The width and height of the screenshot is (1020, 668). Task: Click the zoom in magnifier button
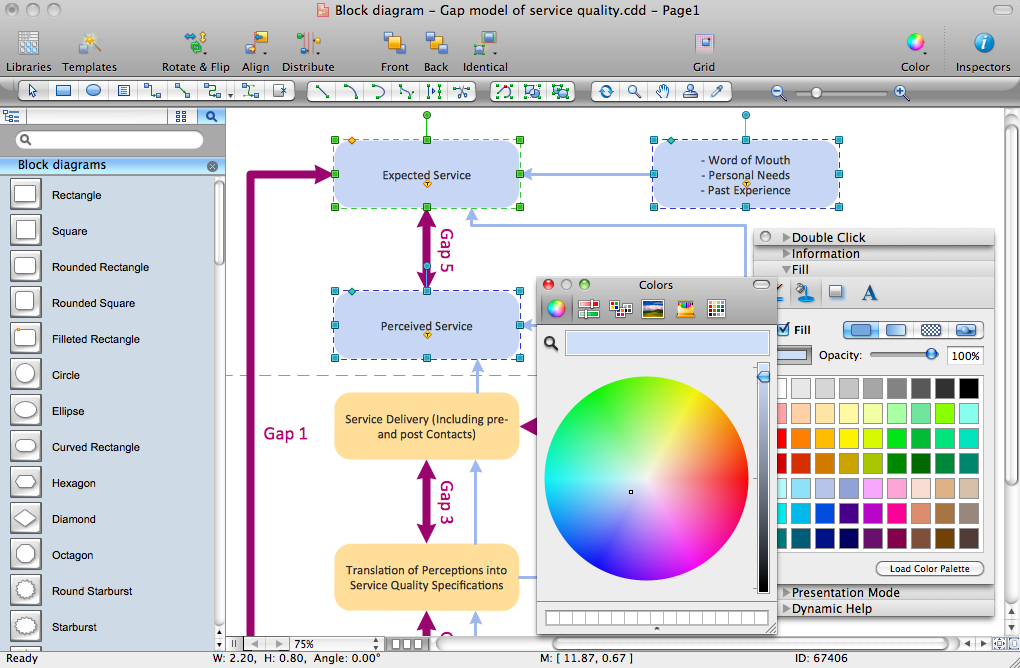(x=902, y=92)
